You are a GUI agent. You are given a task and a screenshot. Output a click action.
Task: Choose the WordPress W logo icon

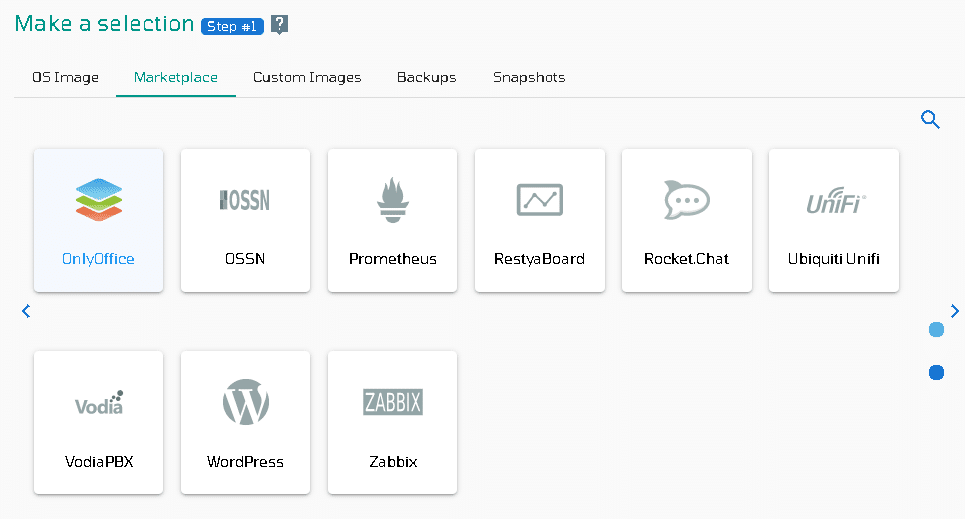pyautogui.click(x=246, y=402)
